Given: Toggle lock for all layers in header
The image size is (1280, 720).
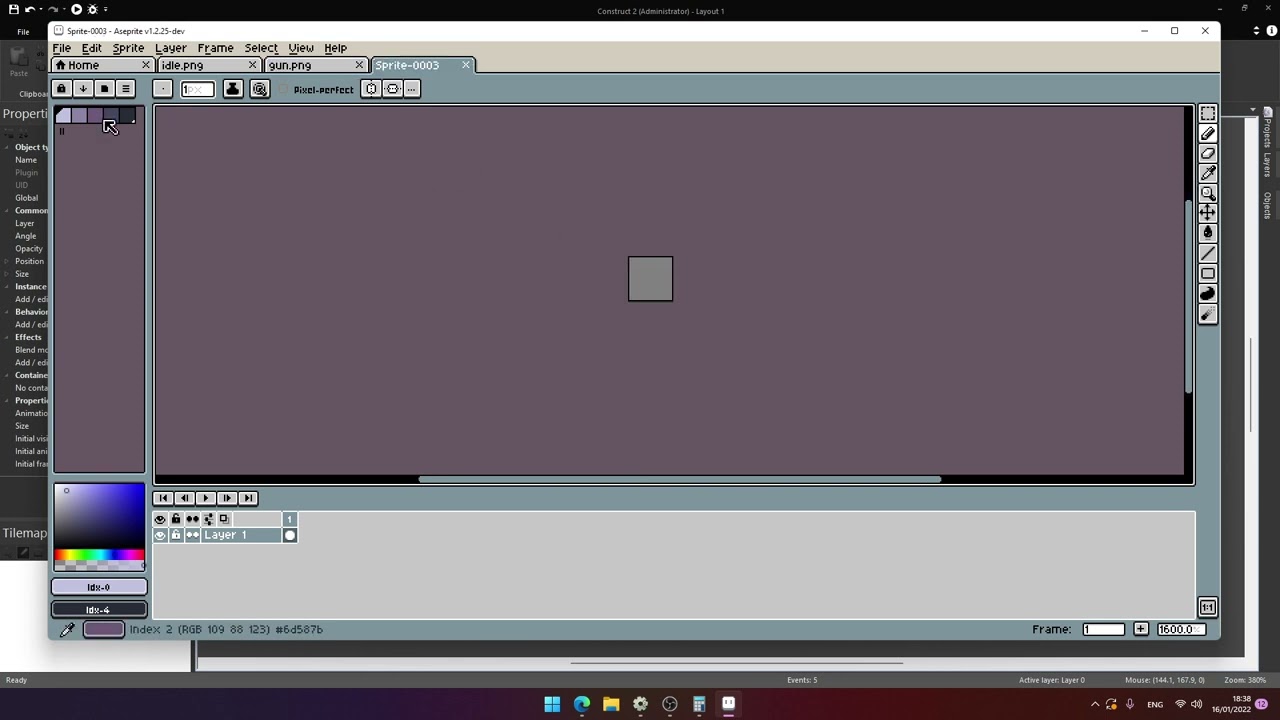Looking at the screenshot, I should (176, 519).
